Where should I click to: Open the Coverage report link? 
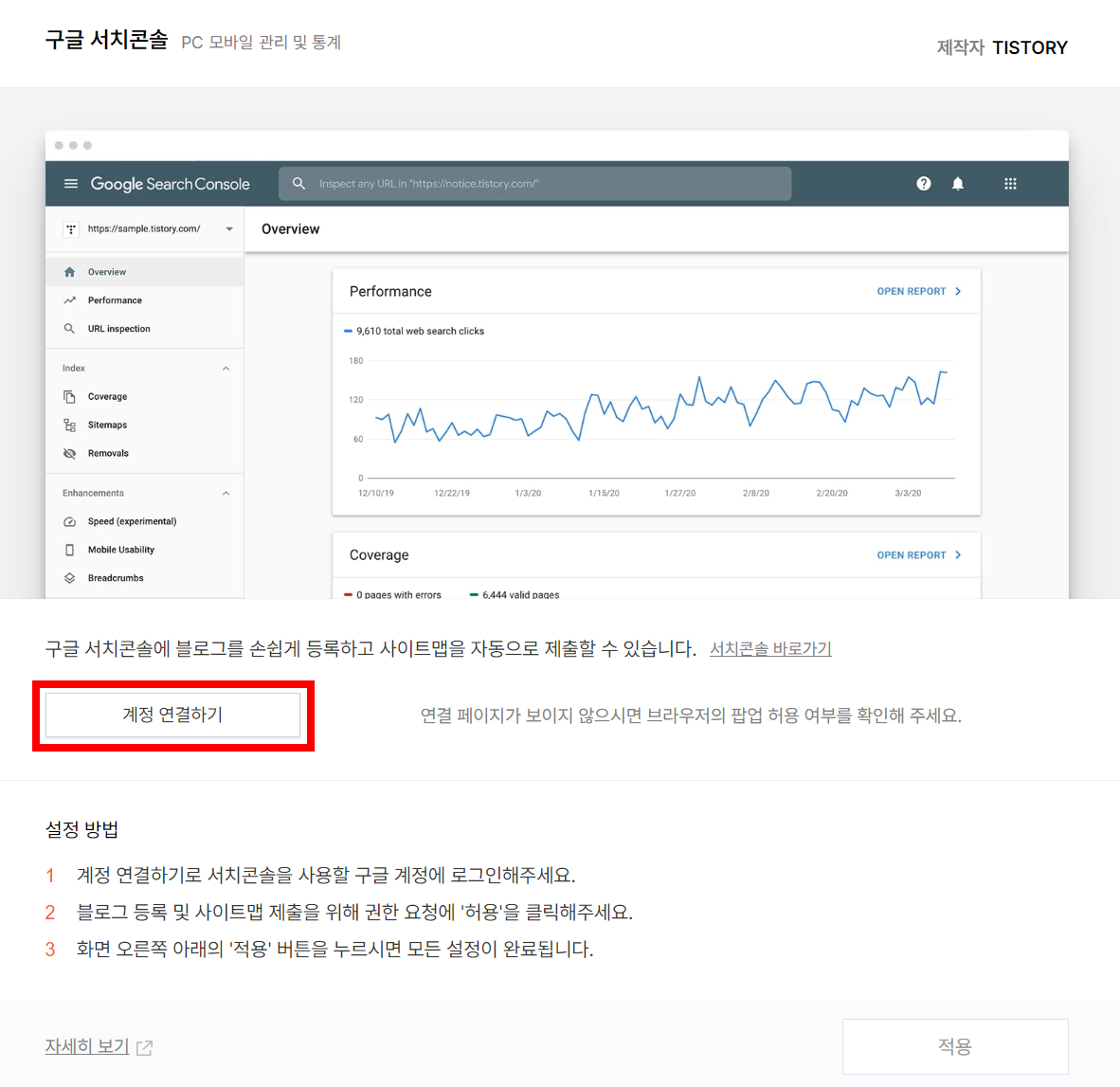(919, 555)
